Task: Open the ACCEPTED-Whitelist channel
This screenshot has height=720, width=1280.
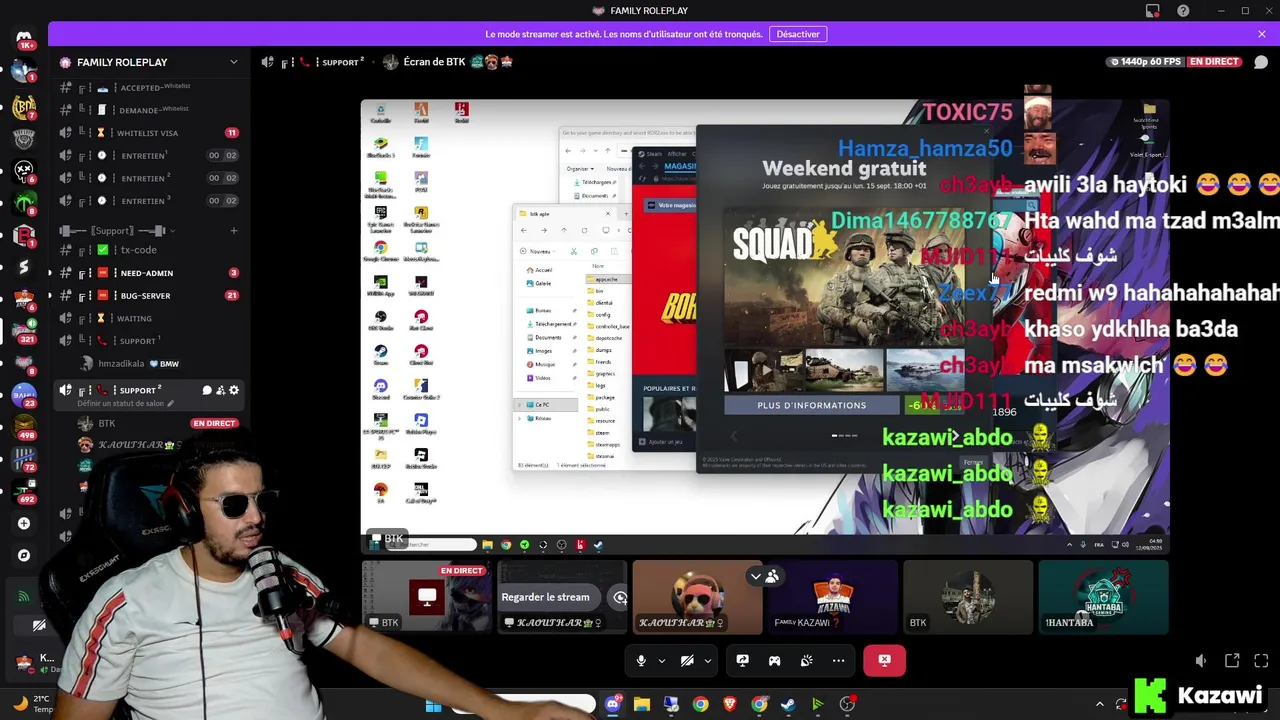Action: tap(150, 87)
